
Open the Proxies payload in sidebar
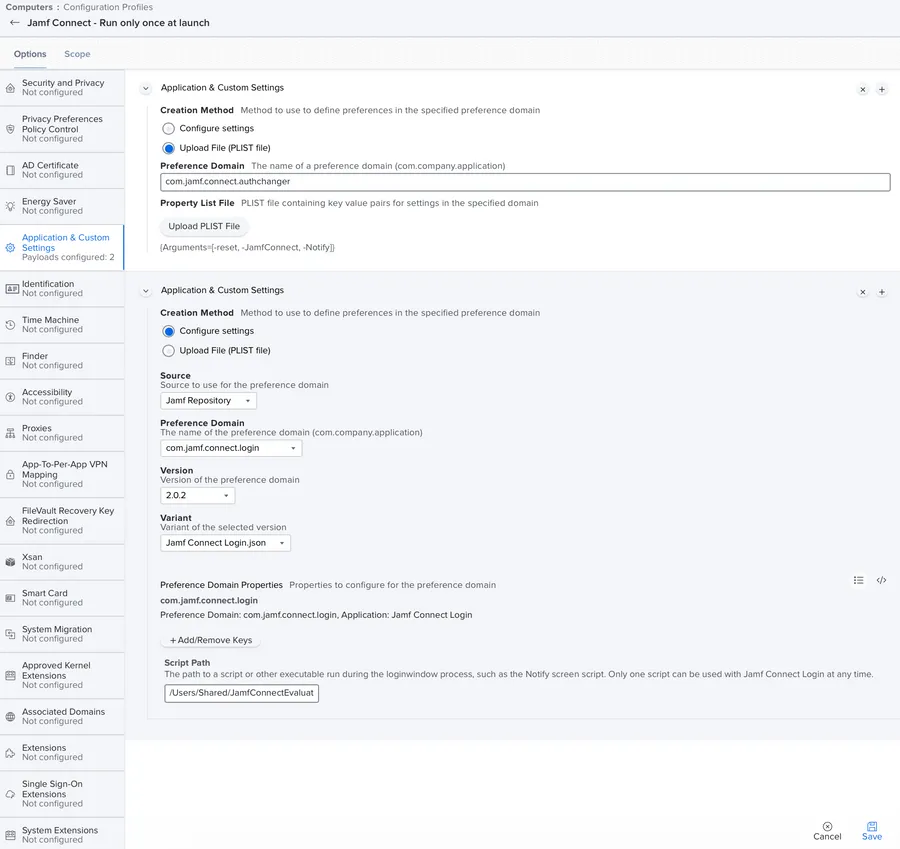click(x=62, y=433)
